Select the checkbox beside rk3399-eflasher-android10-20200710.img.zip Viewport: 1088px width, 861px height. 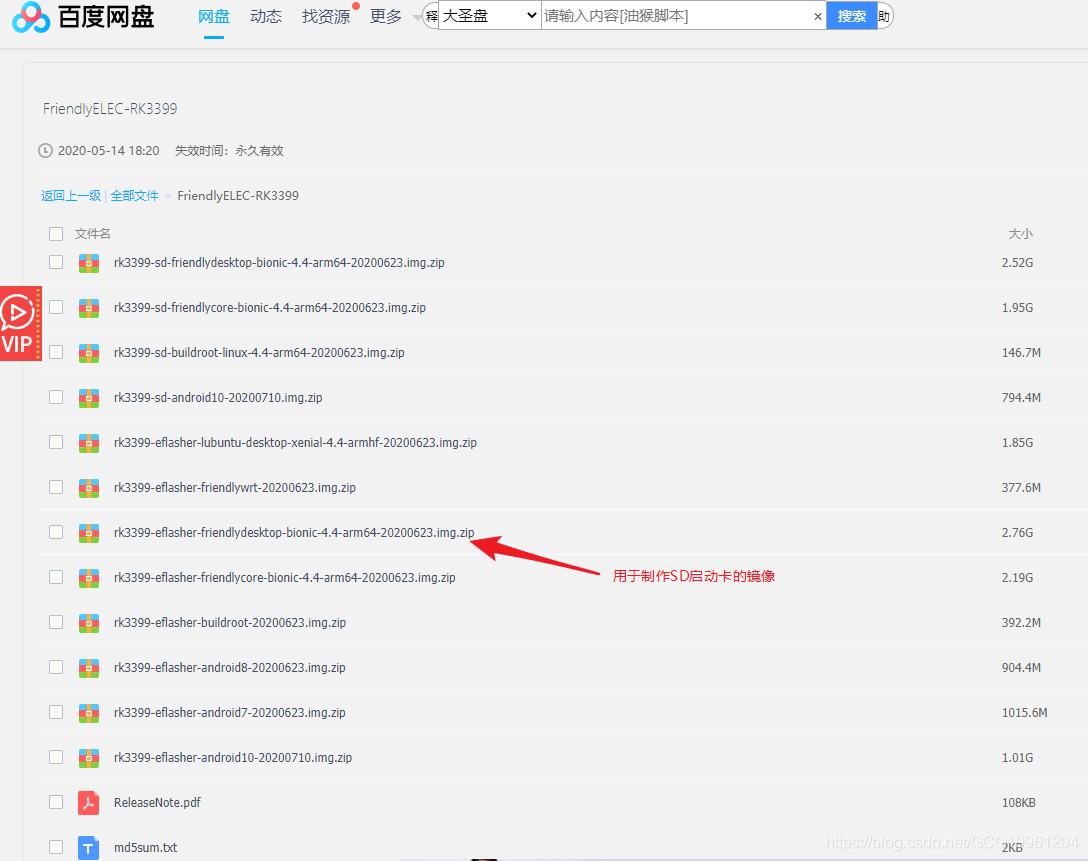(55, 757)
